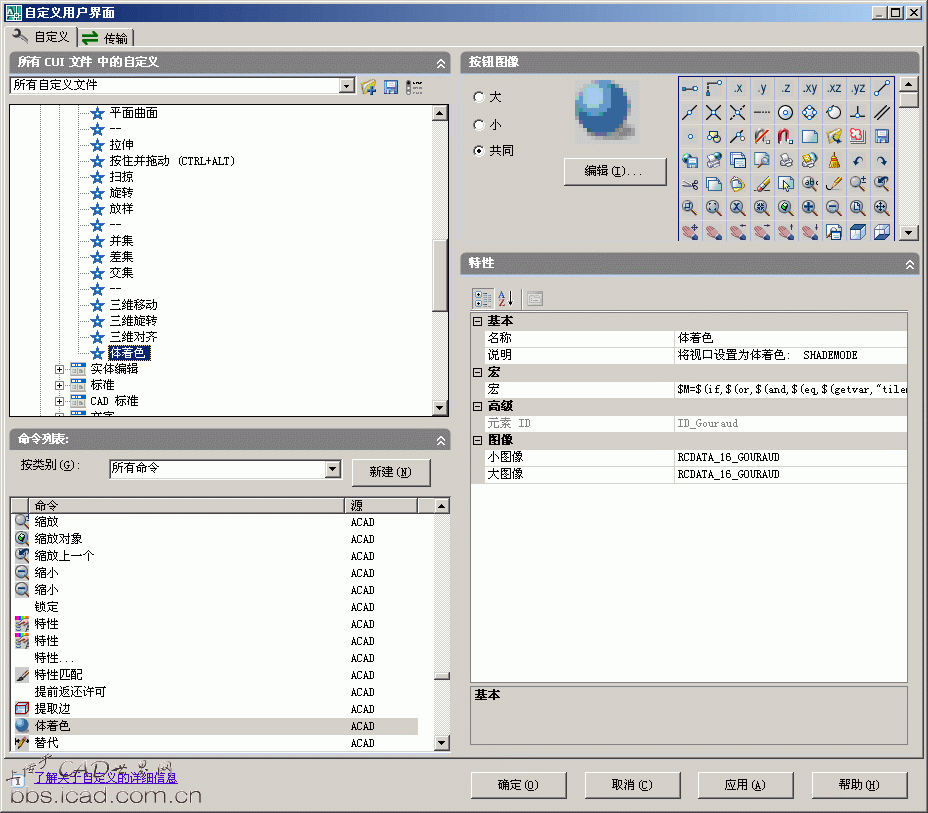Pick the broom icon in the image grid
The image size is (928, 813).
[x=834, y=160]
